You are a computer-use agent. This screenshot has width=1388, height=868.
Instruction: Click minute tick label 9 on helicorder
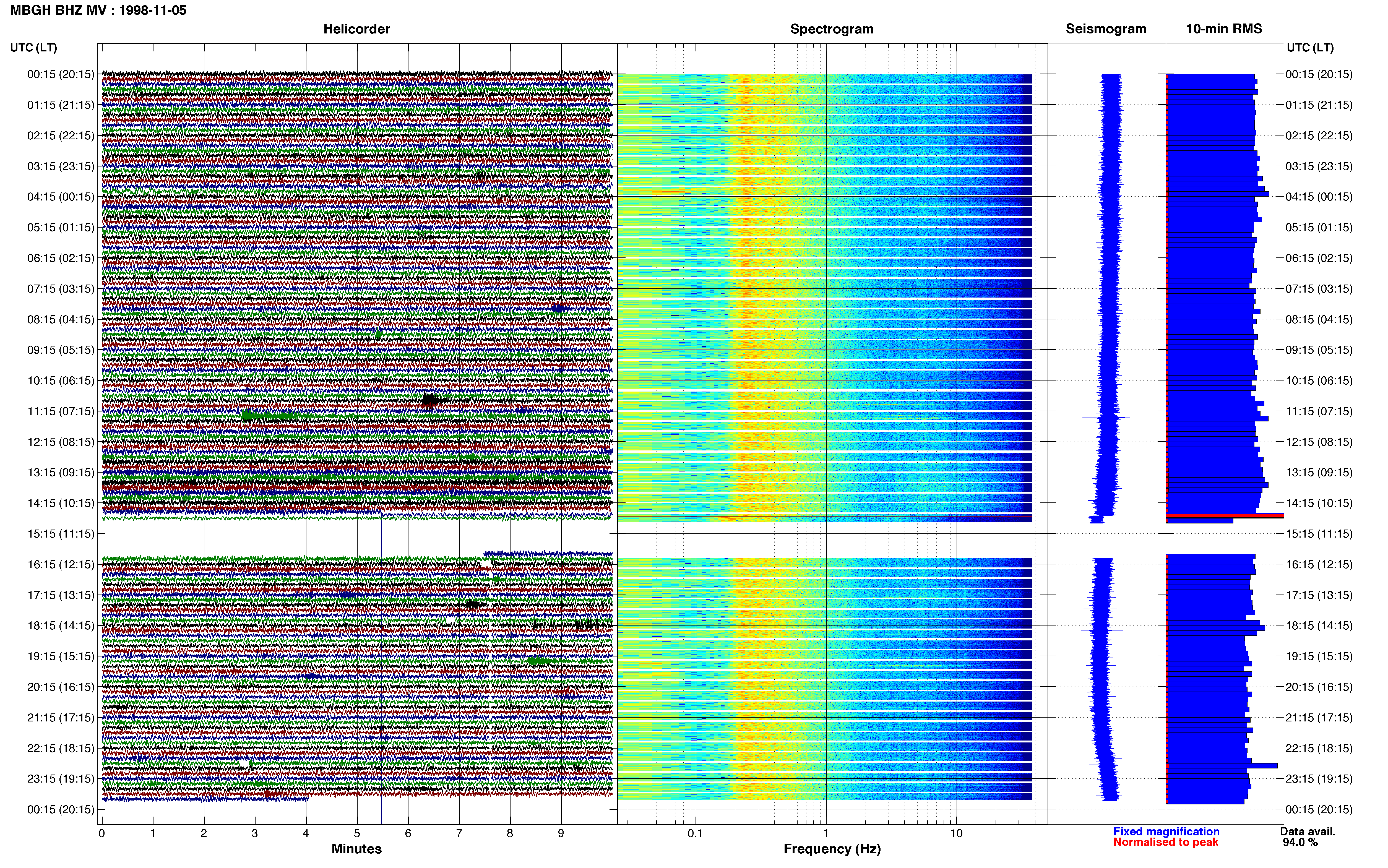click(561, 833)
